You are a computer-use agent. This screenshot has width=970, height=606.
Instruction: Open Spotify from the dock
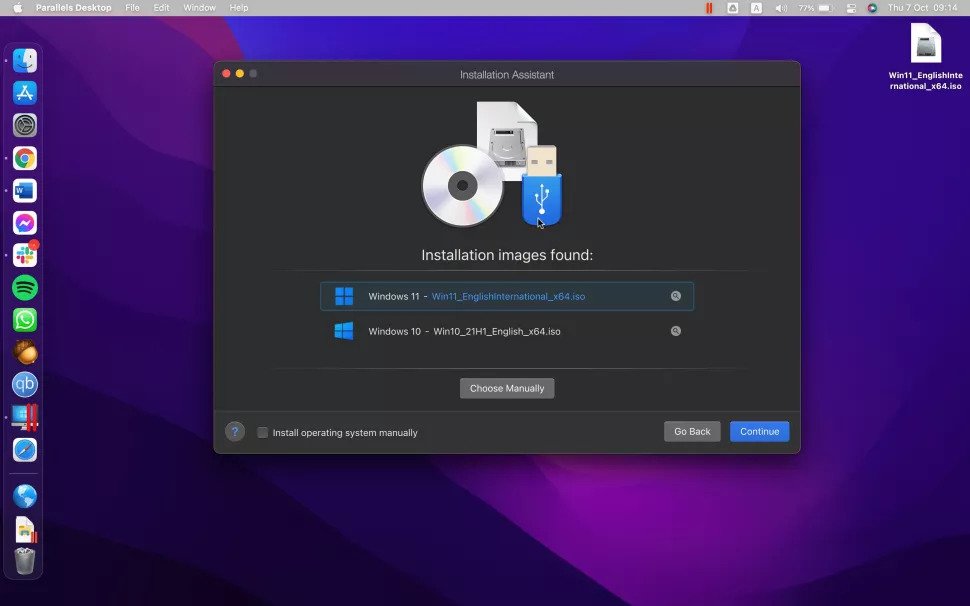[24, 288]
